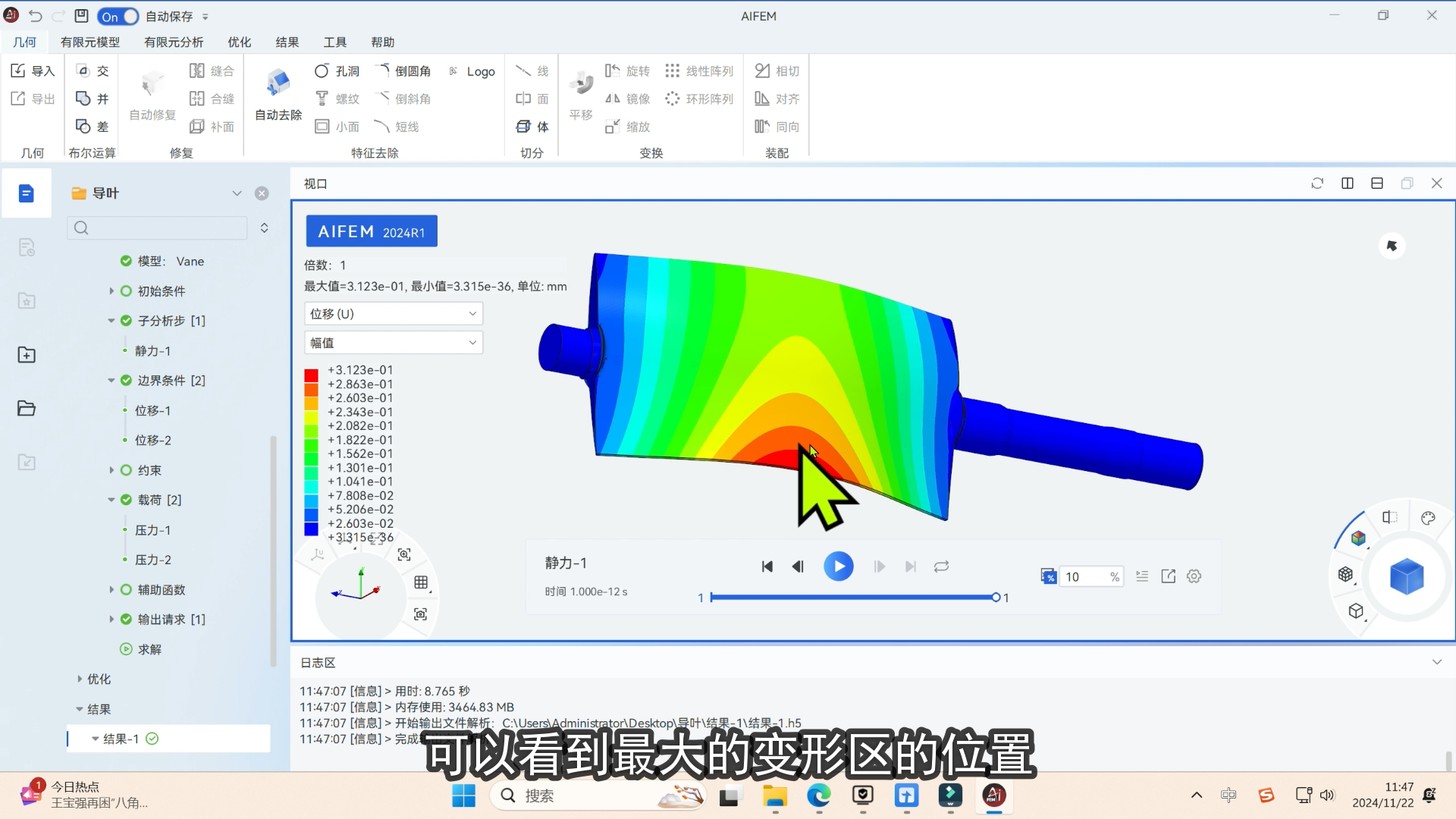Screen dimensions: 1456x819
Task: Toggle the 自动保存 autosave switch
Action: pyautogui.click(x=118, y=16)
